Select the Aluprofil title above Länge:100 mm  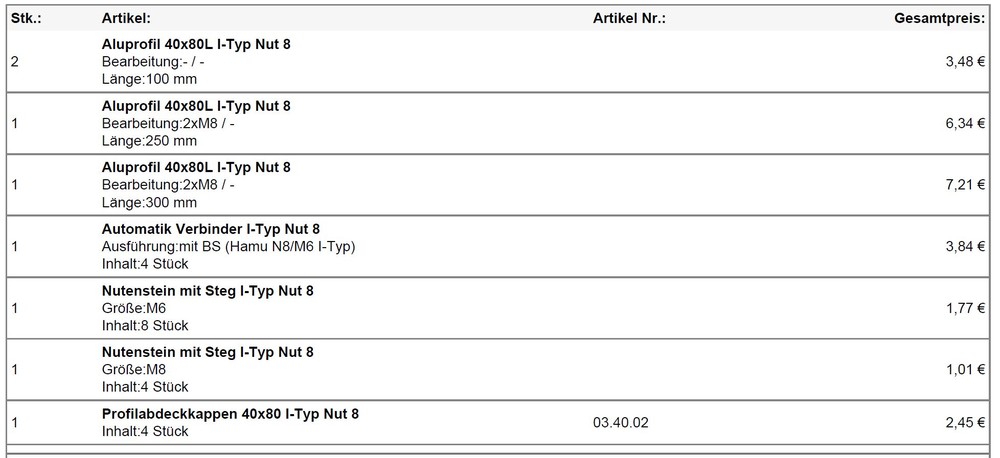pos(196,44)
